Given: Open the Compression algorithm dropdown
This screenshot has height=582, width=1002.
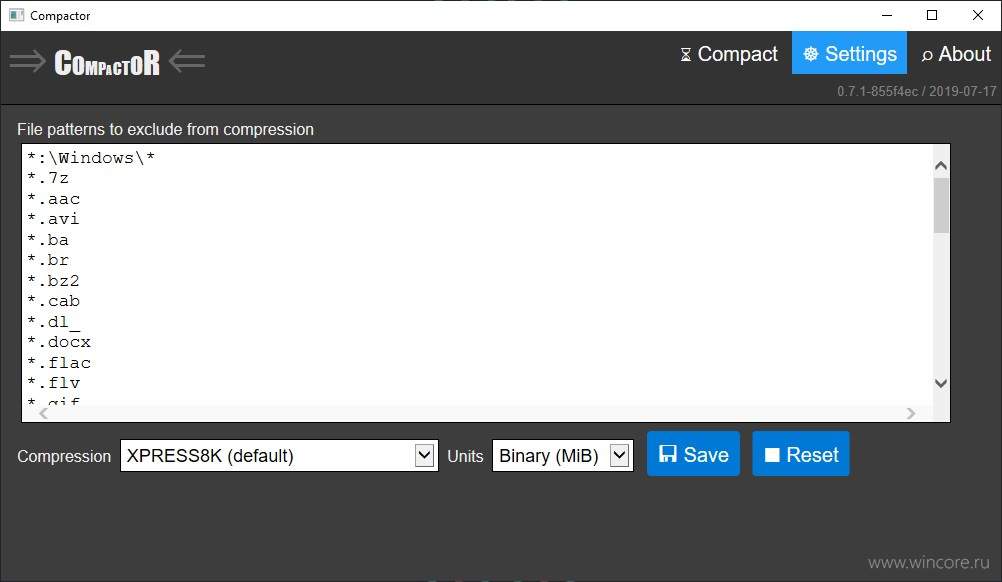Looking at the screenshot, I should click(x=279, y=456).
